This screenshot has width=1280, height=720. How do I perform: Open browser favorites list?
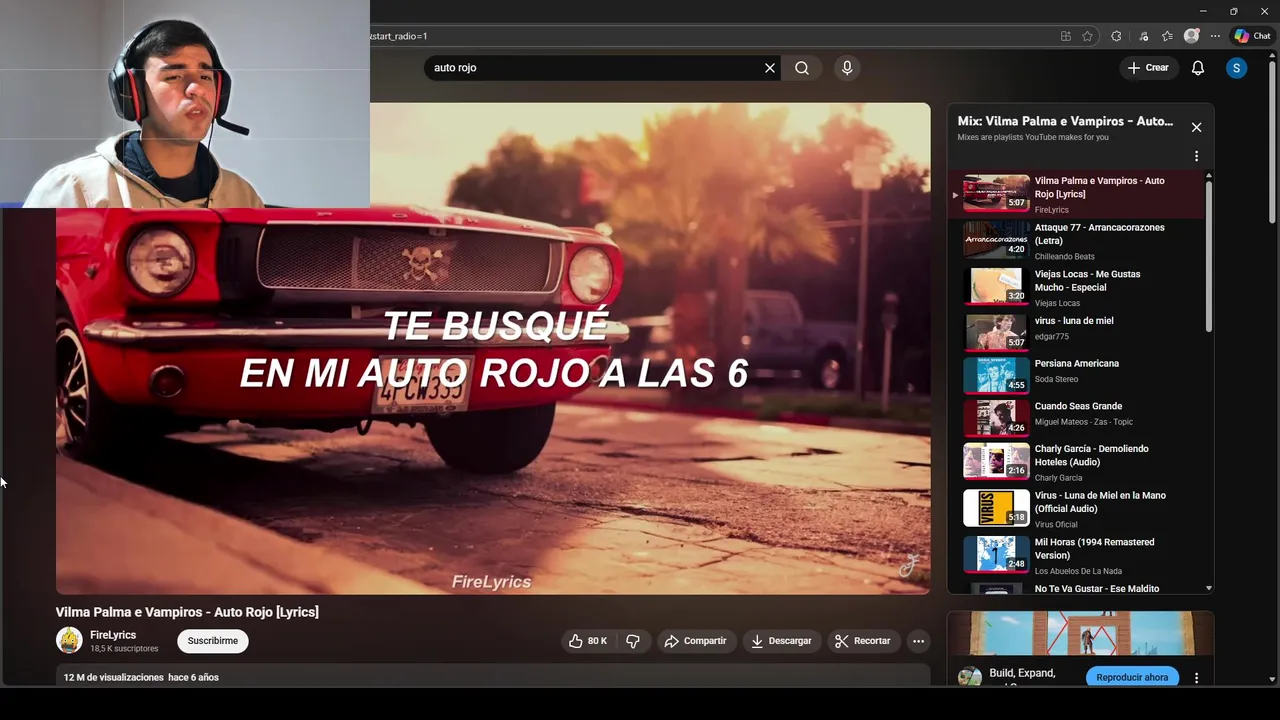click(x=1167, y=36)
